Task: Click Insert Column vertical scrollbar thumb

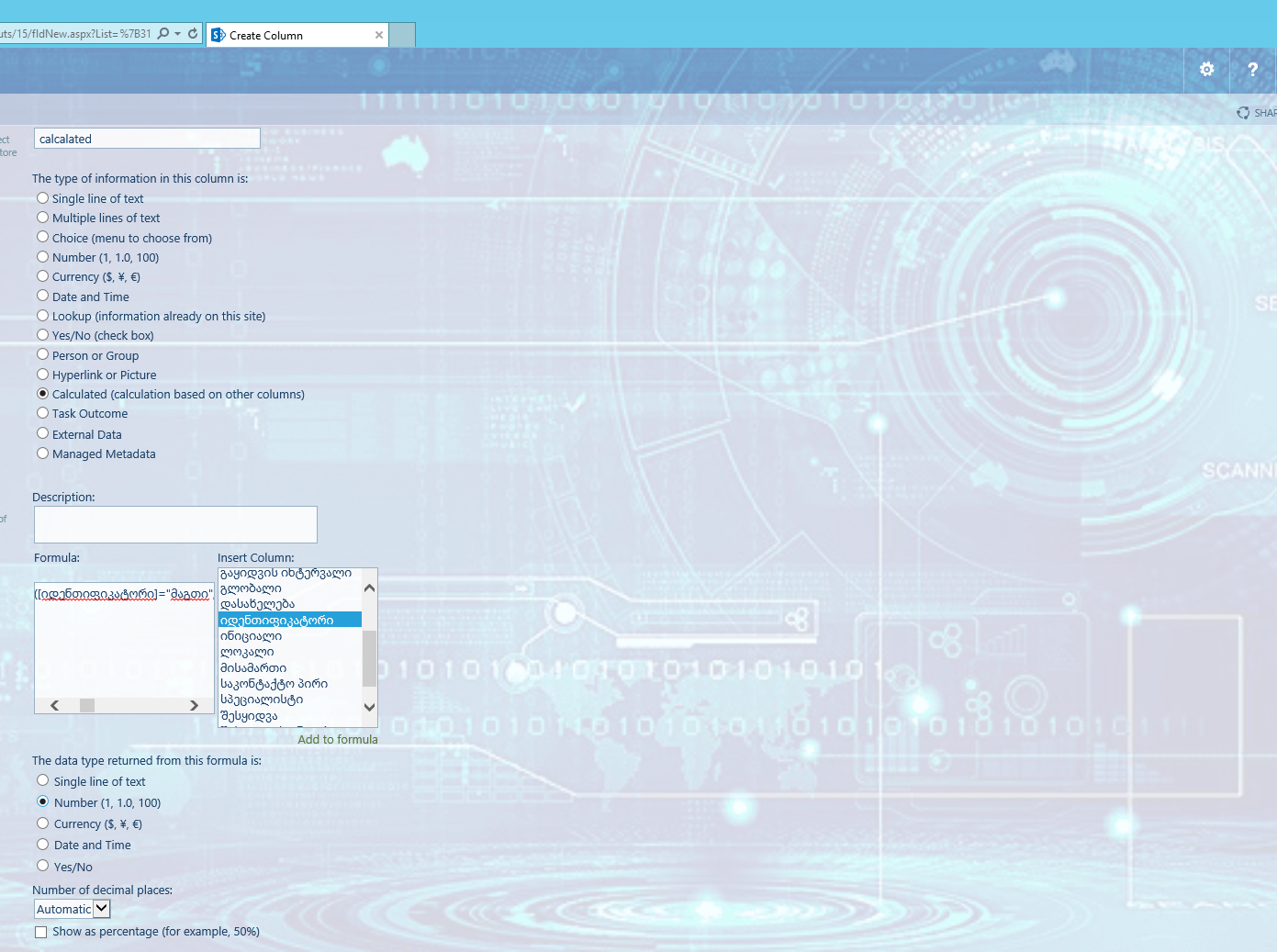Action: 369,658
